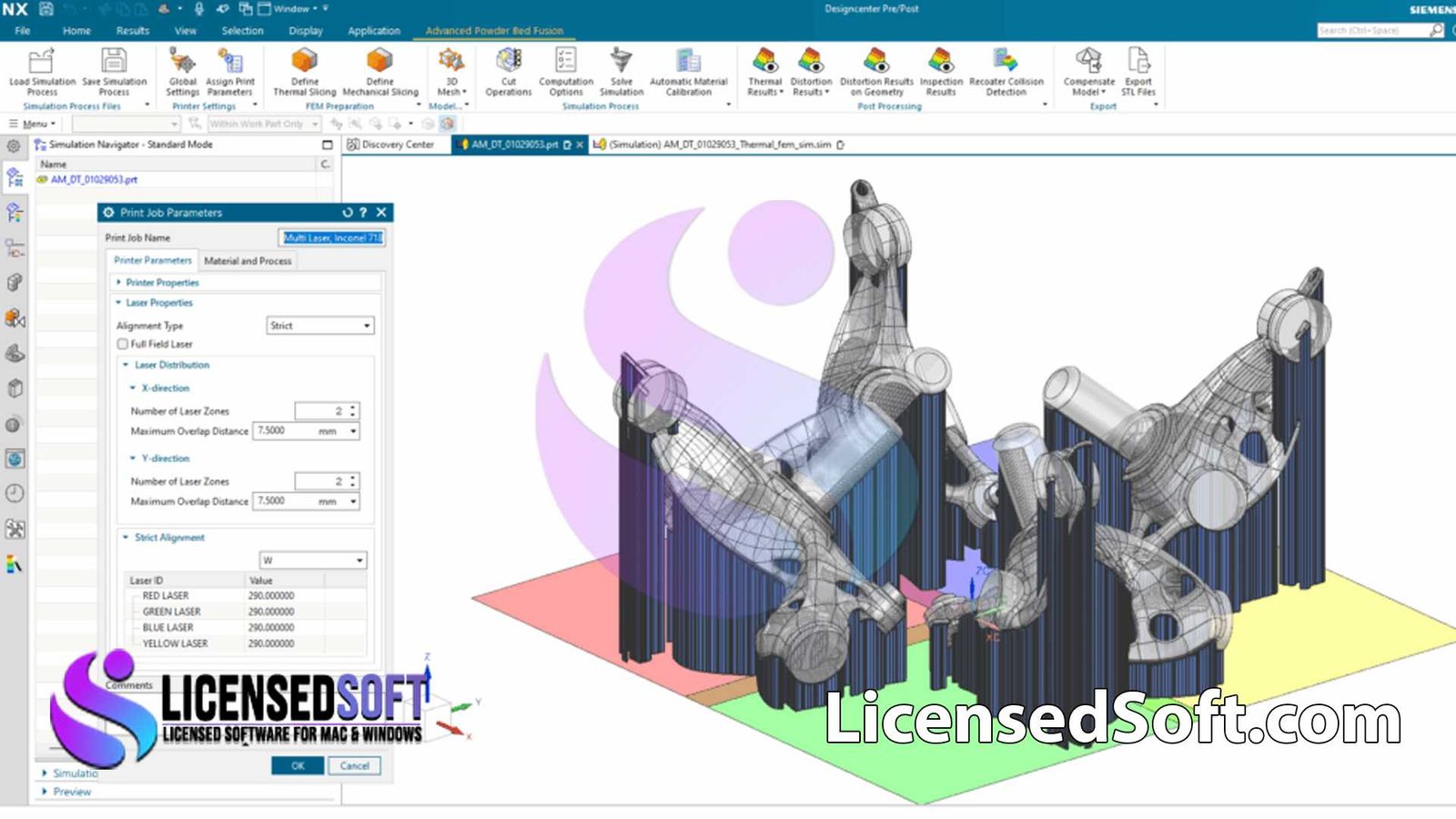Collapse the Laser Properties section
This screenshot has height=819, width=1456.
159,302
